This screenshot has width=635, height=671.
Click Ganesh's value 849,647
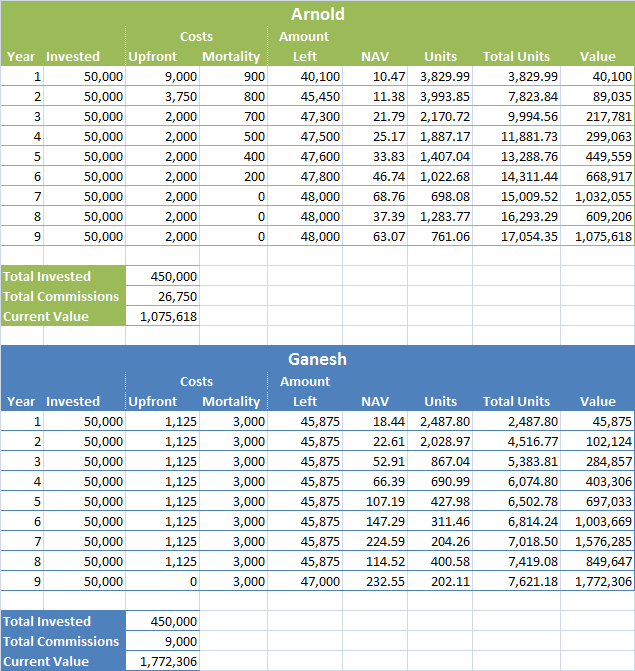coord(608,561)
